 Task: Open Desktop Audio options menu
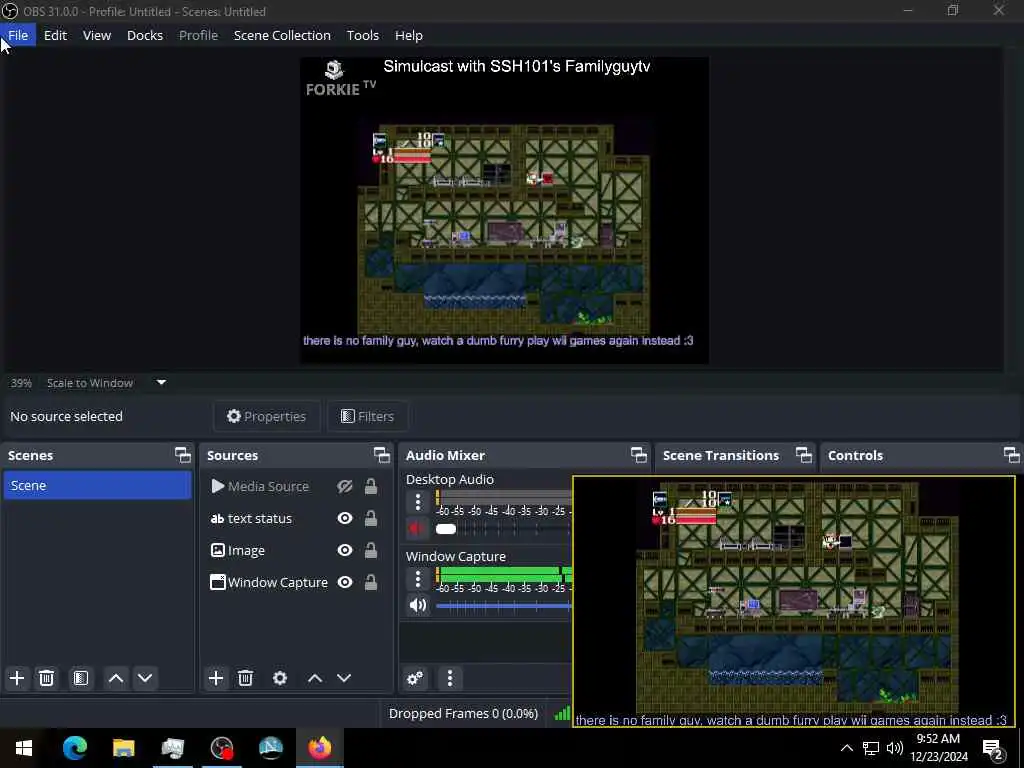tap(418, 502)
